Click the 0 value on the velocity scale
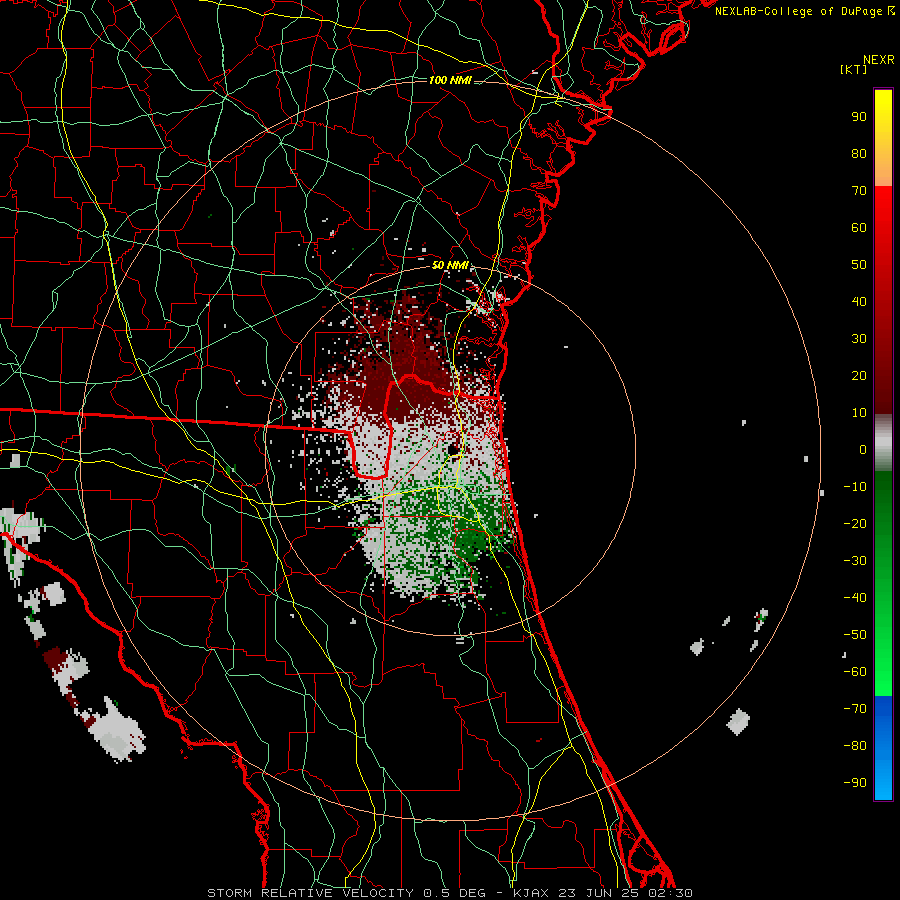900x900 pixels. click(863, 449)
